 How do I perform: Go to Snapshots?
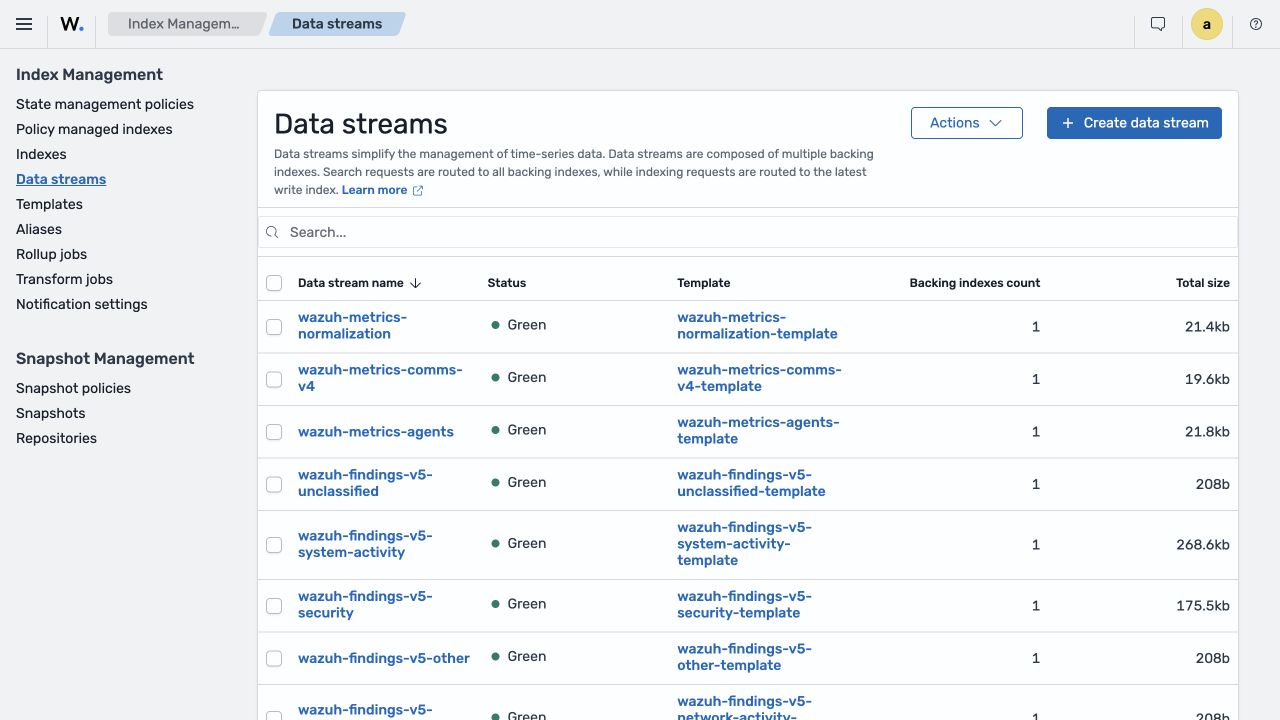click(50, 413)
